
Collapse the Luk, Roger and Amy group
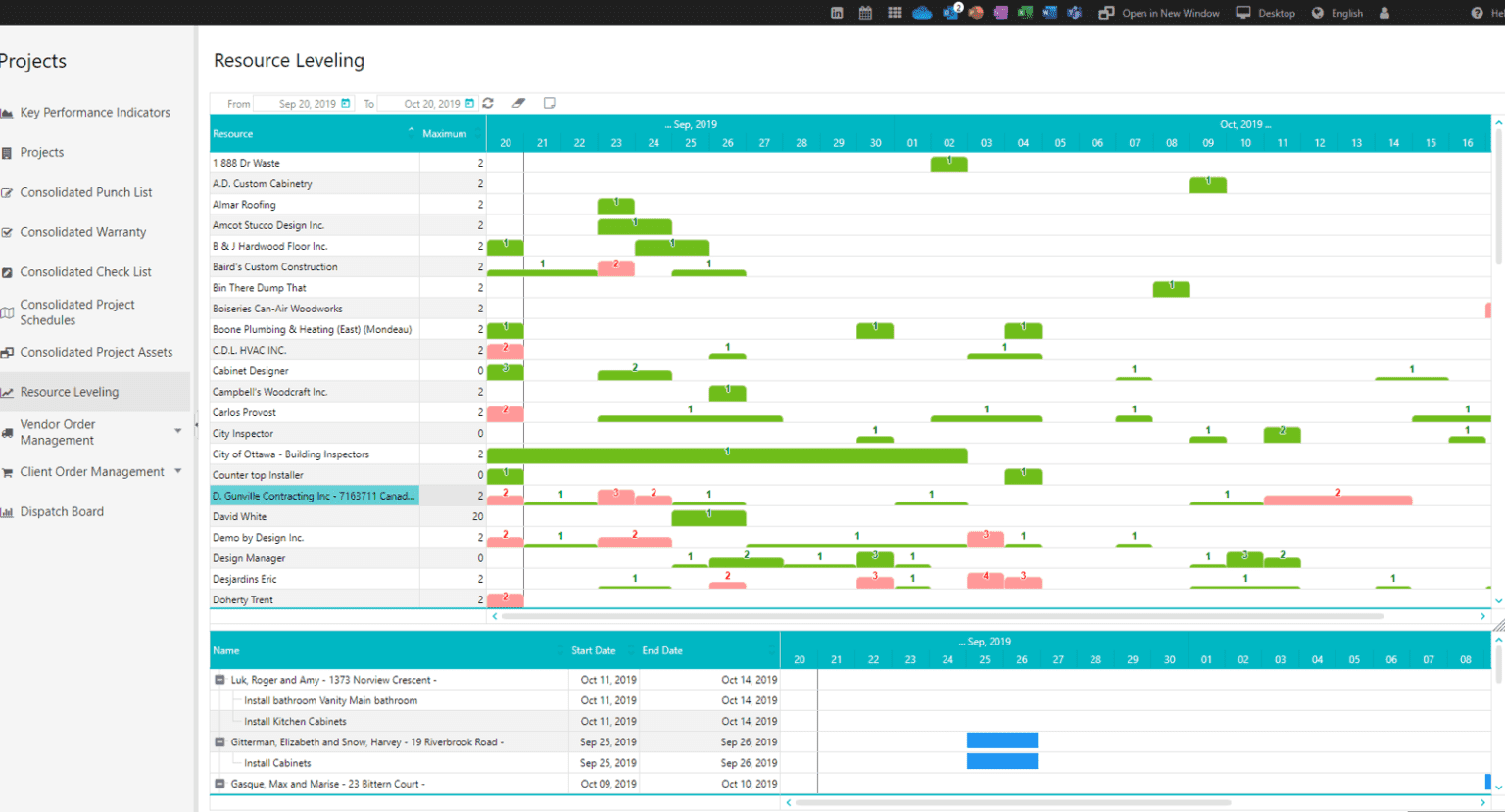pyautogui.click(x=219, y=679)
